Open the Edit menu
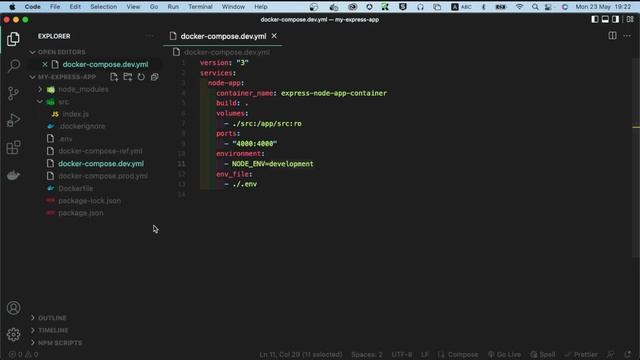The height and width of the screenshot is (360, 640). (75, 7)
